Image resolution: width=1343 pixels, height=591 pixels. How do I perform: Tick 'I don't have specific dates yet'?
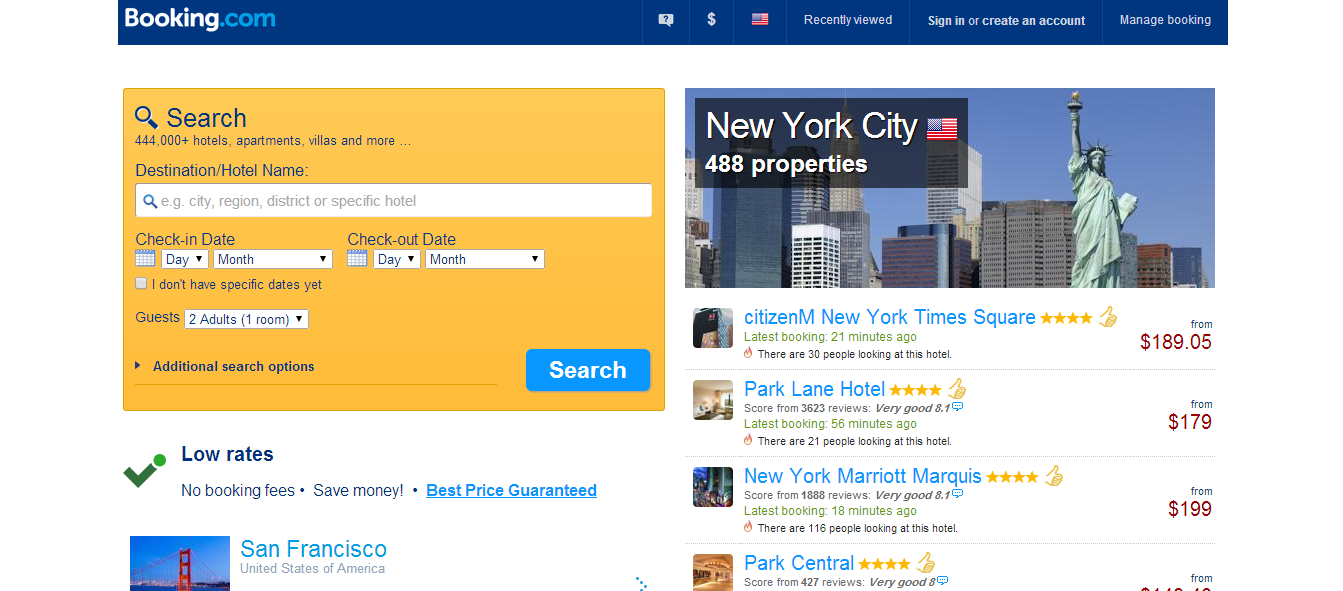pyautogui.click(x=141, y=284)
